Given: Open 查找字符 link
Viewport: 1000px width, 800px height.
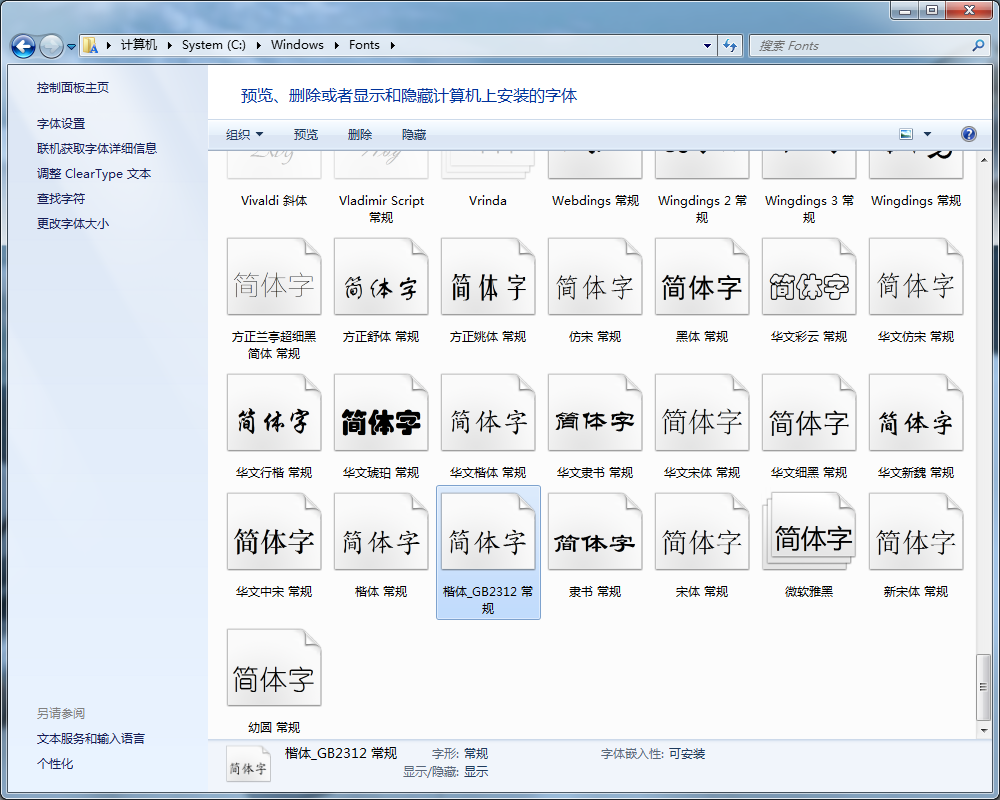Looking at the screenshot, I should pyautogui.click(x=61, y=198).
